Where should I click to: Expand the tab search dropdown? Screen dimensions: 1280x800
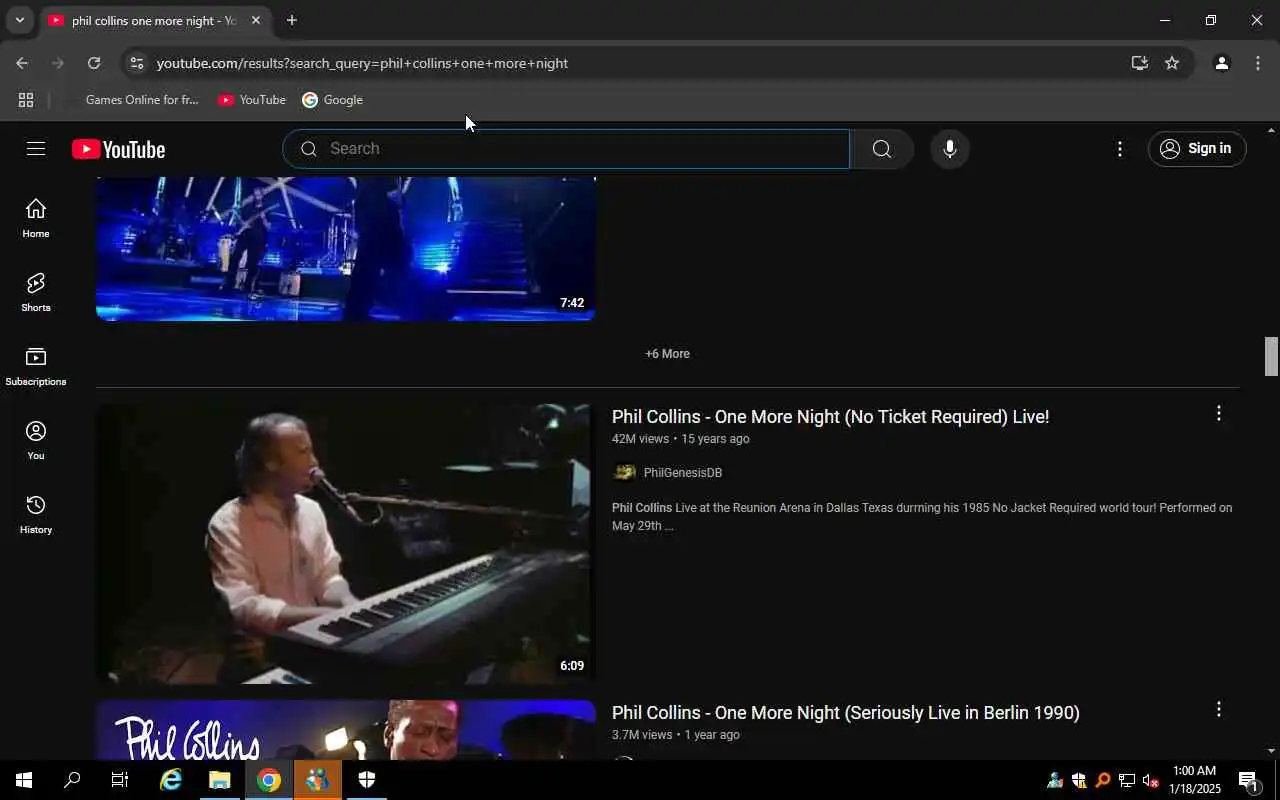pyautogui.click(x=19, y=20)
